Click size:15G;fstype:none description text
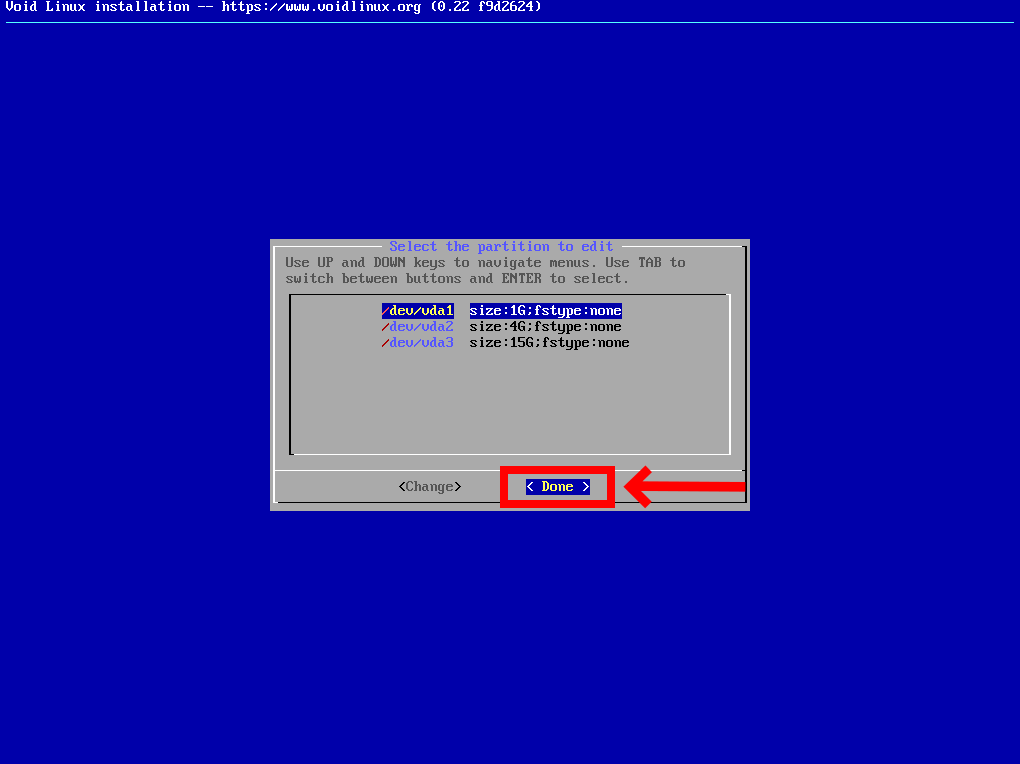Viewport: 1020px width, 764px height. click(549, 343)
